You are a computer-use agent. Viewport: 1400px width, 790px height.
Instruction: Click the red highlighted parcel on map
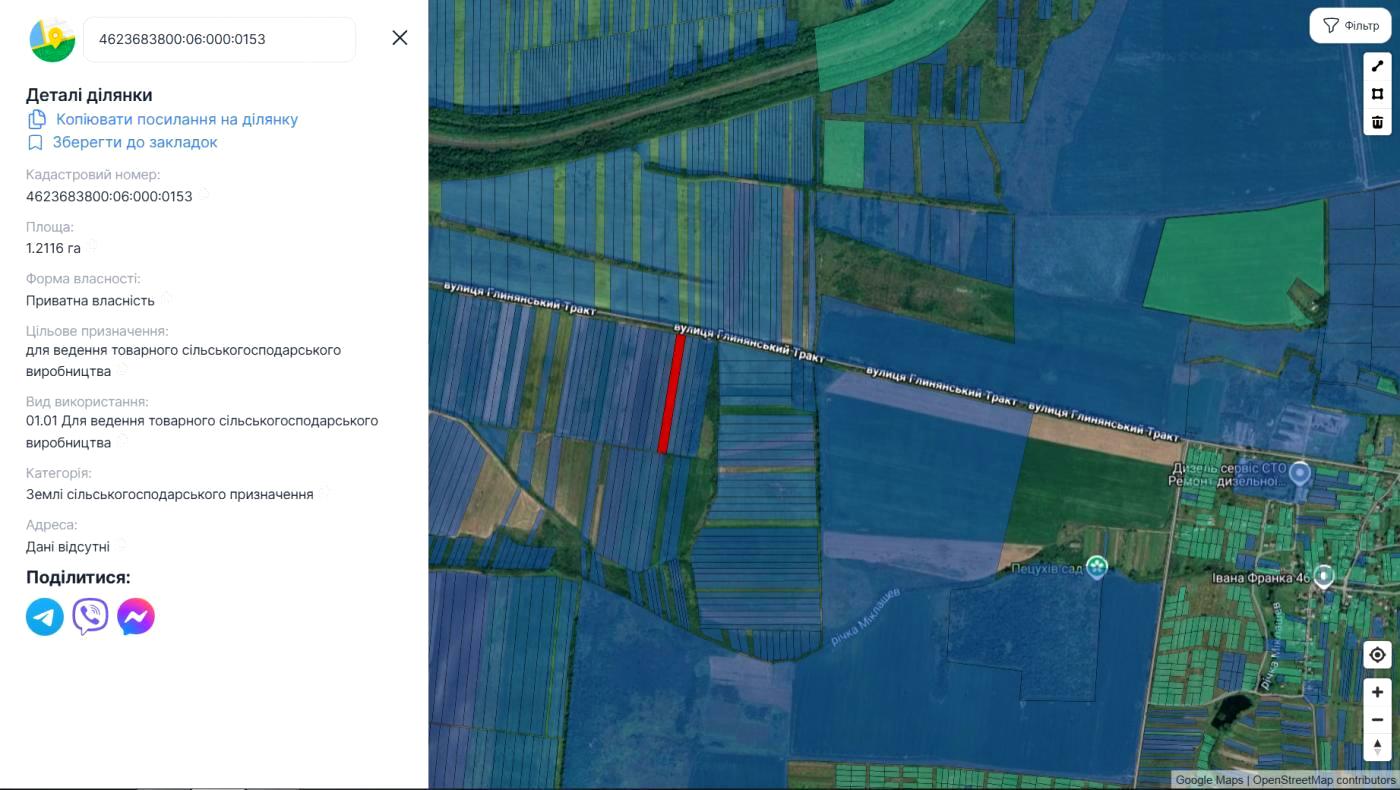click(x=672, y=393)
